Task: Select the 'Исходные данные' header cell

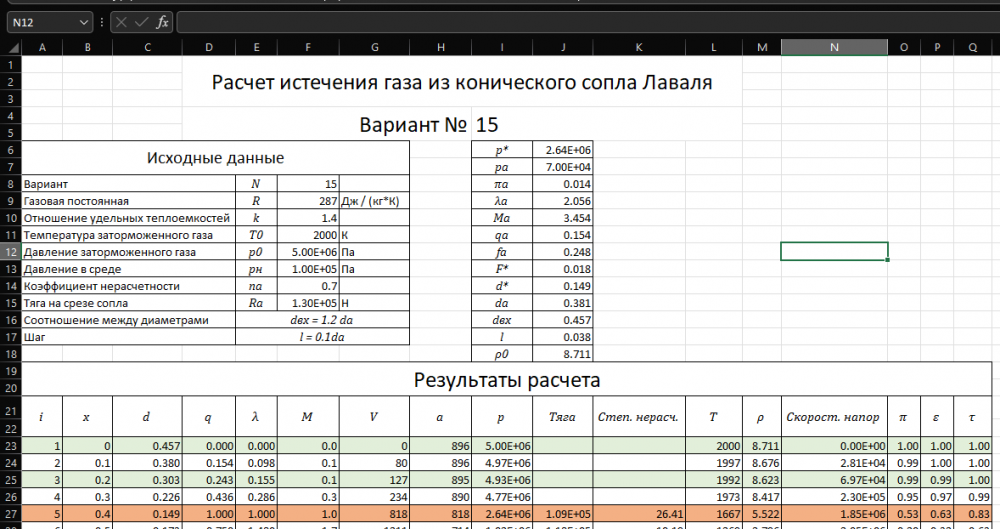Action: point(215,158)
